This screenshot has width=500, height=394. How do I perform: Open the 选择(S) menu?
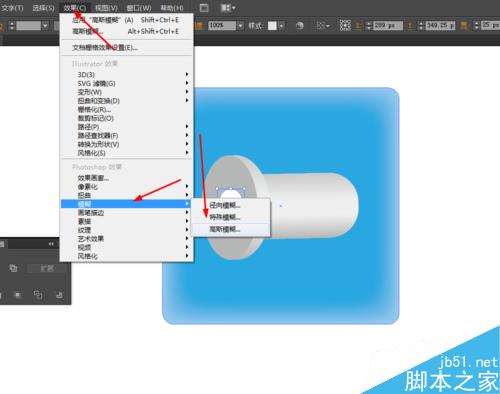[x=43, y=8]
